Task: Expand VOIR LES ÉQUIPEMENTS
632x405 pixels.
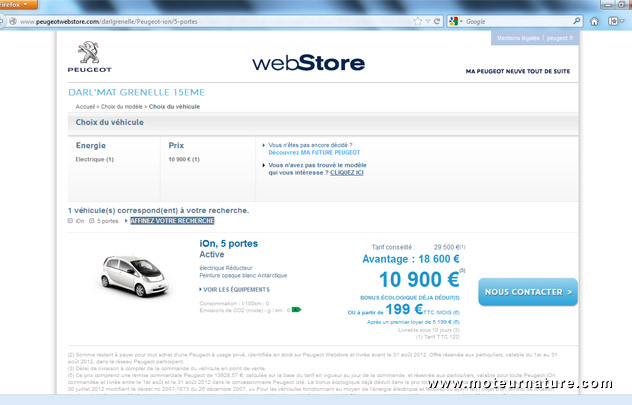Action: click(236, 290)
